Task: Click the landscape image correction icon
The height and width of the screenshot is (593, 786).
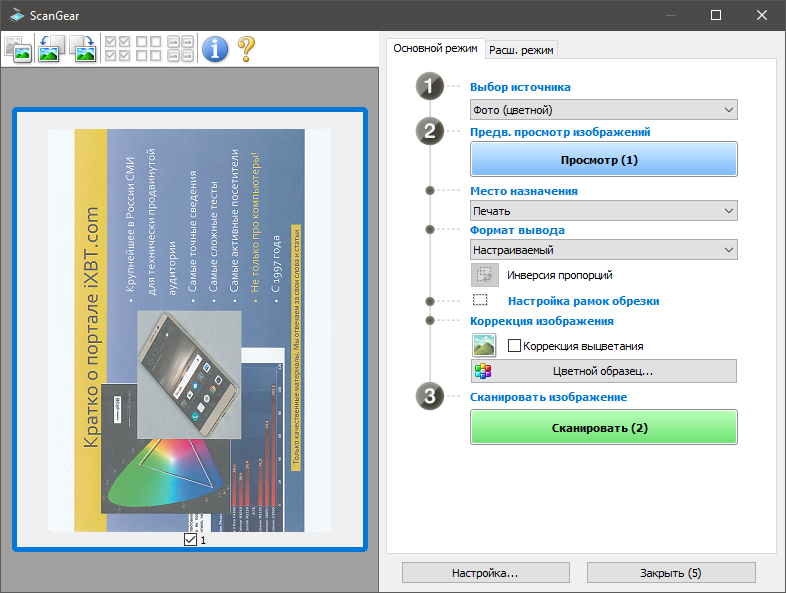Action: (484, 345)
